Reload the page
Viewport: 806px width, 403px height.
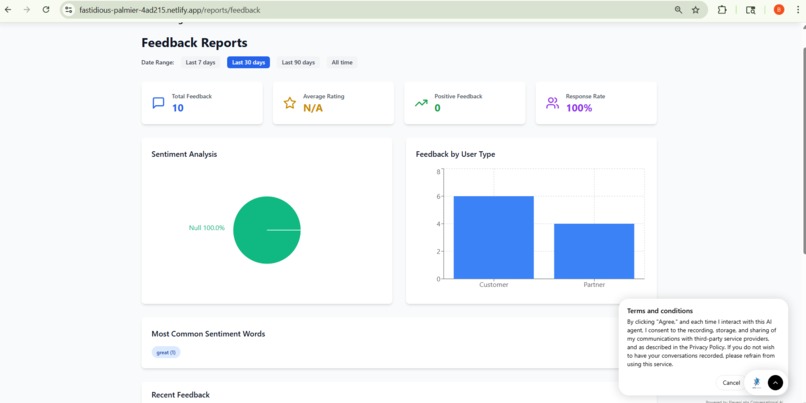click(46, 10)
